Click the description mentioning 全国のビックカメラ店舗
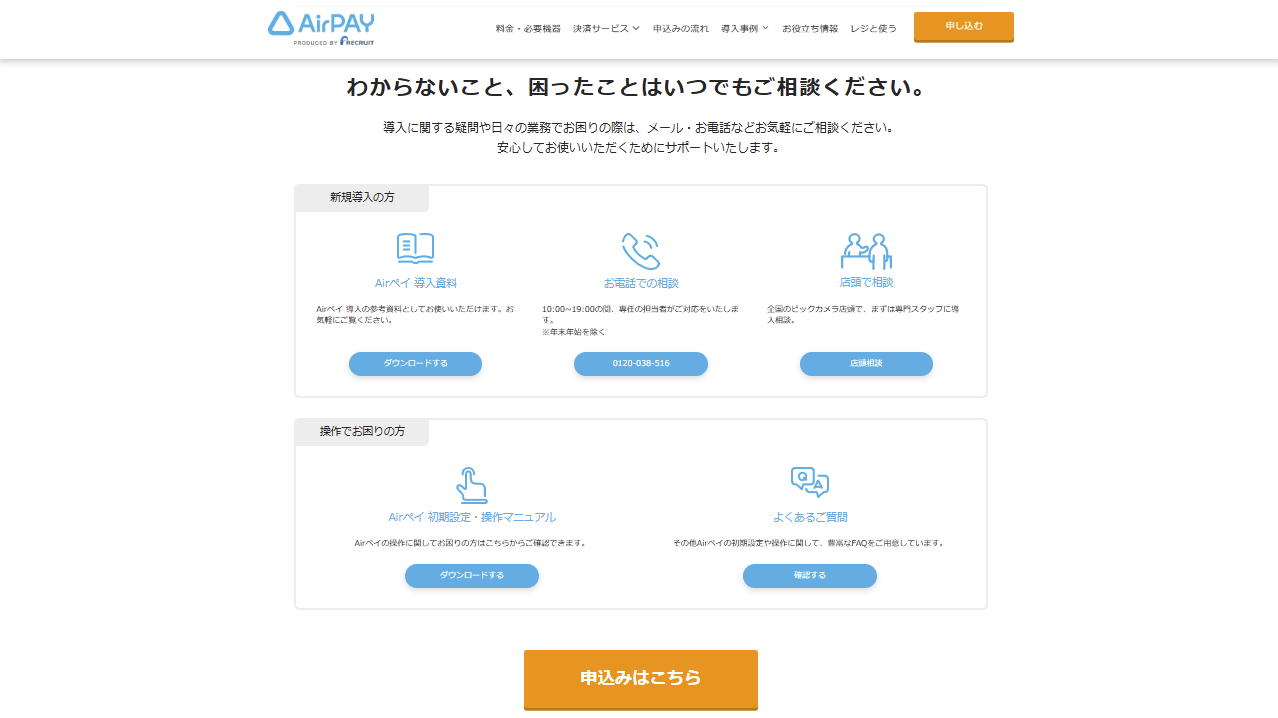 pyautogui.click(x=865, y=314)
